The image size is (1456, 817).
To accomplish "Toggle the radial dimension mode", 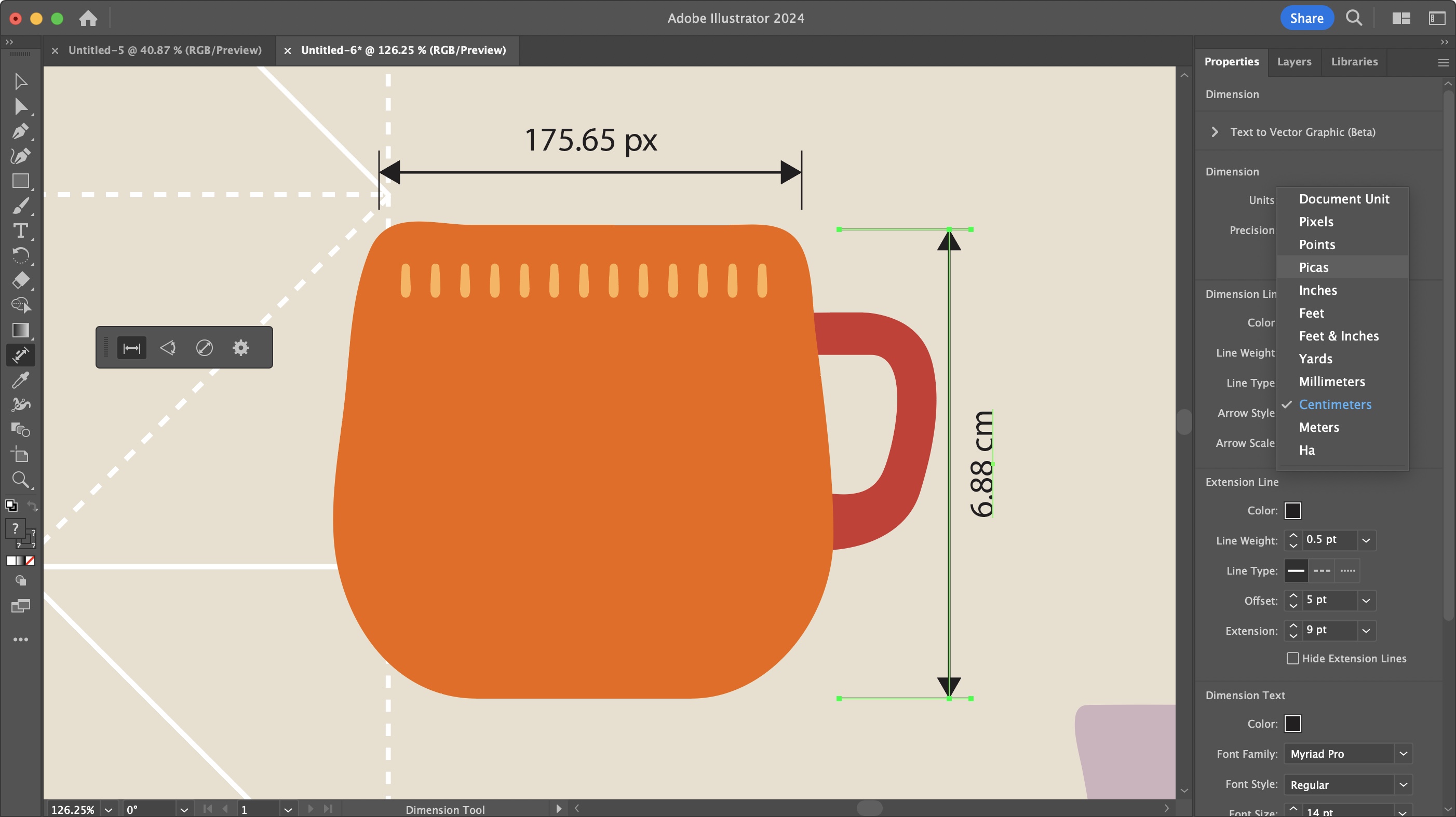I will coord(205,347).
